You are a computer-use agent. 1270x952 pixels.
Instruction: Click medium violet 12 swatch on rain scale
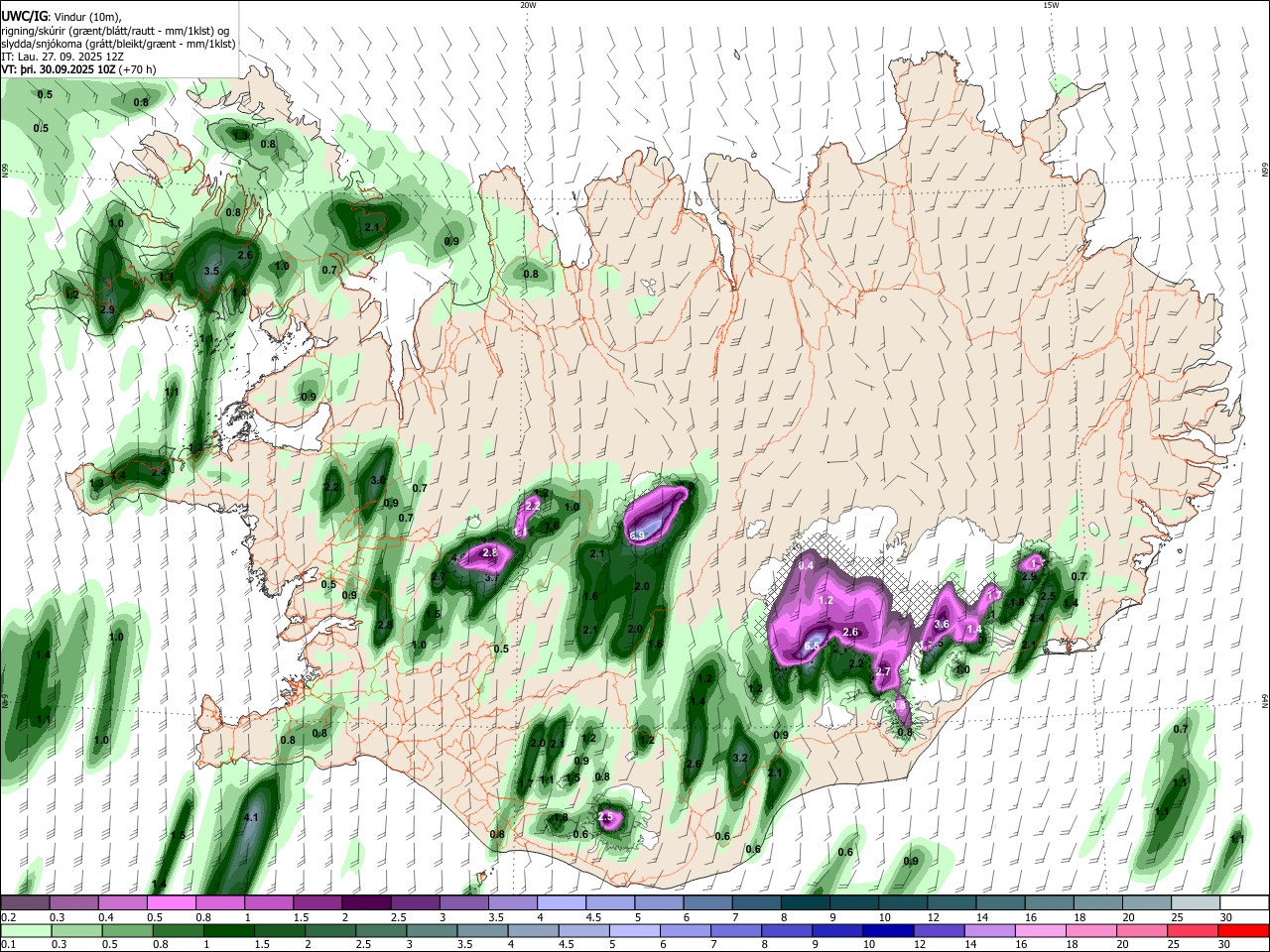coord(941,931)
